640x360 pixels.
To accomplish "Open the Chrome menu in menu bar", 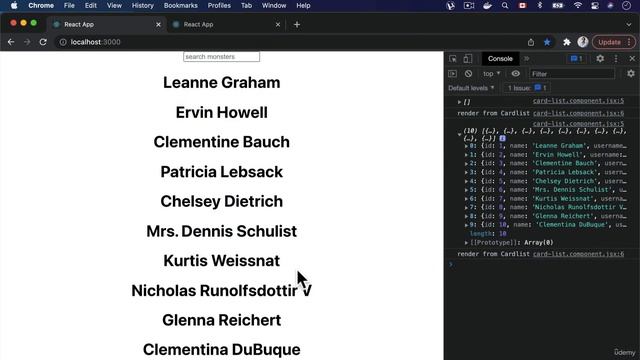I will [41, 6].
